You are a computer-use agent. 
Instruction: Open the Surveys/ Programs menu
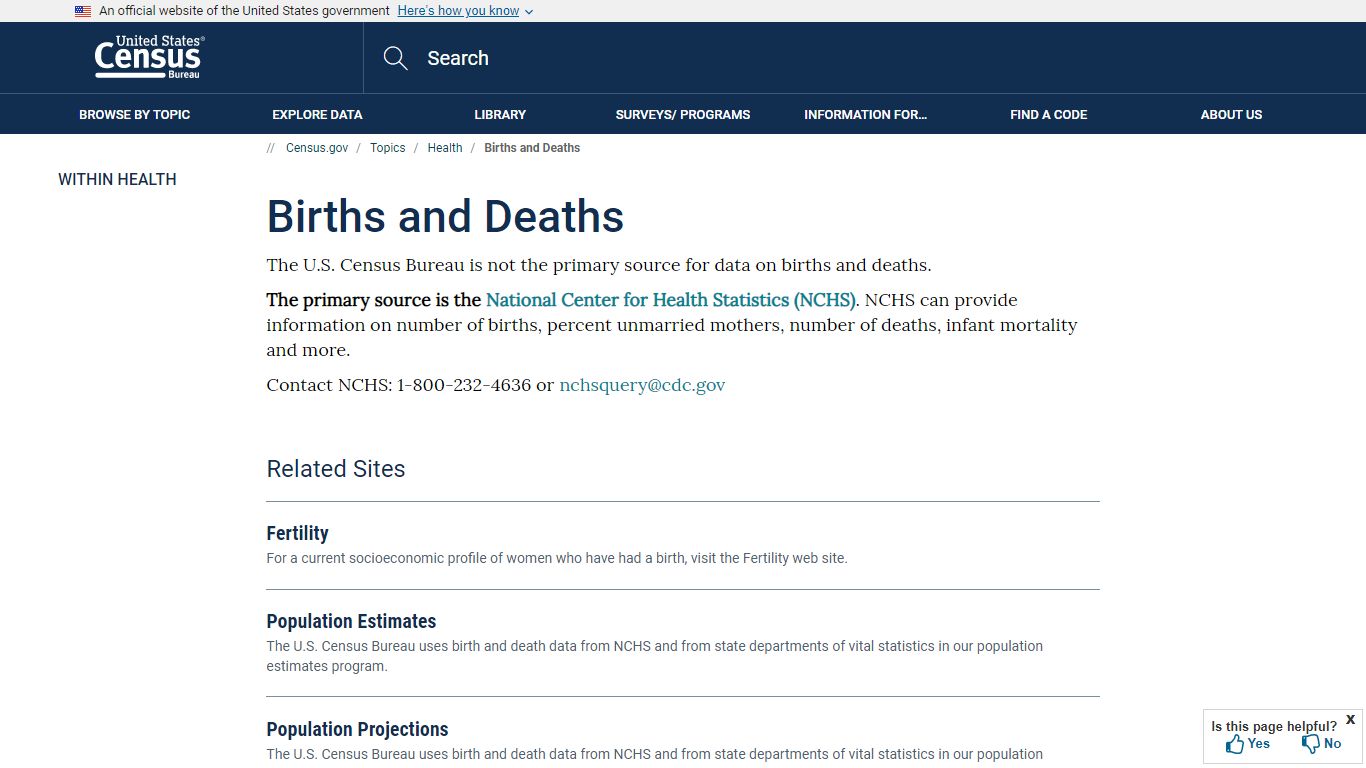683,114
